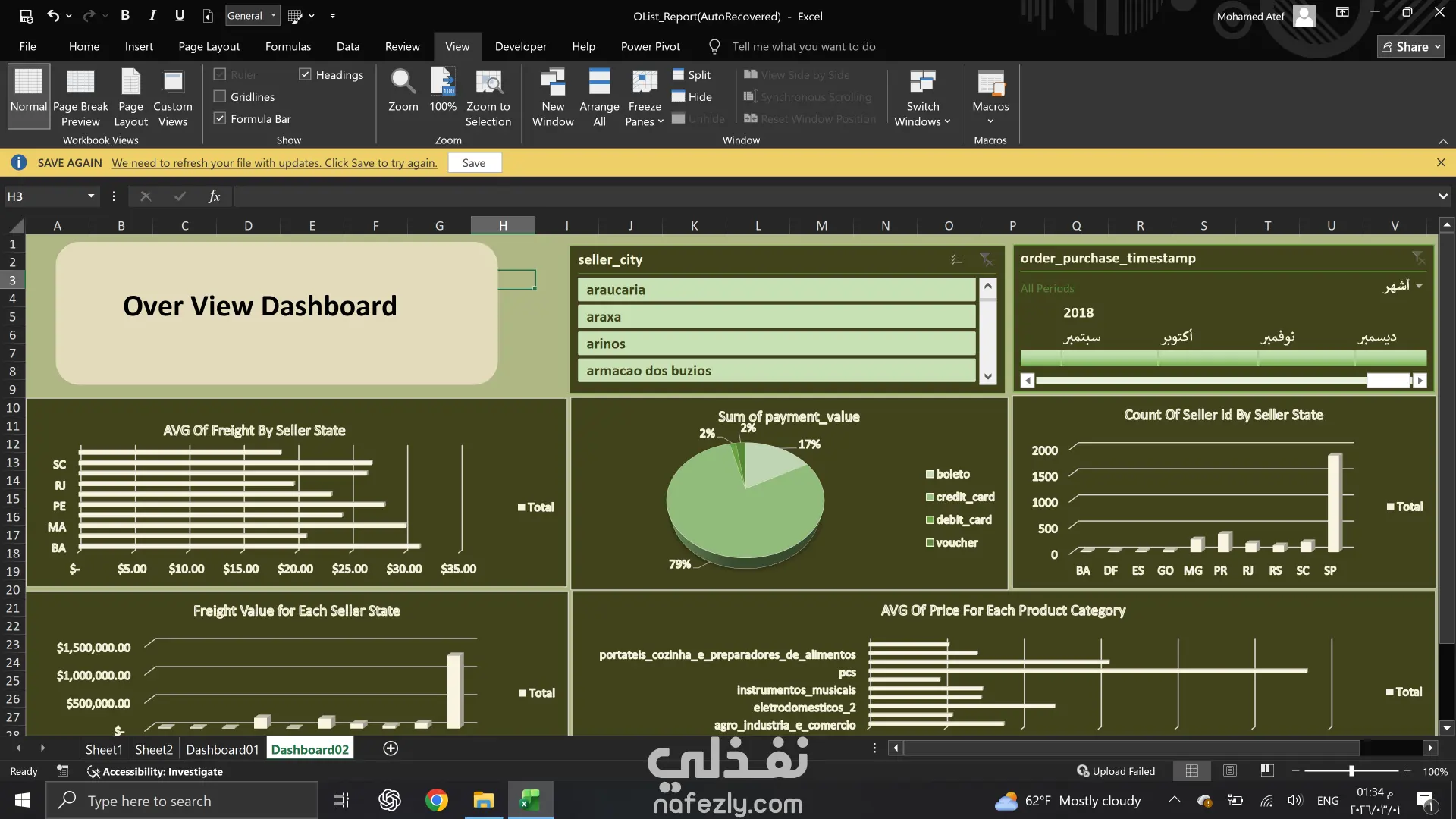The width and height of the screenshot is (1456, 819).
Task: Click Save button in yellow notification bar
Action: pos(474,162)
